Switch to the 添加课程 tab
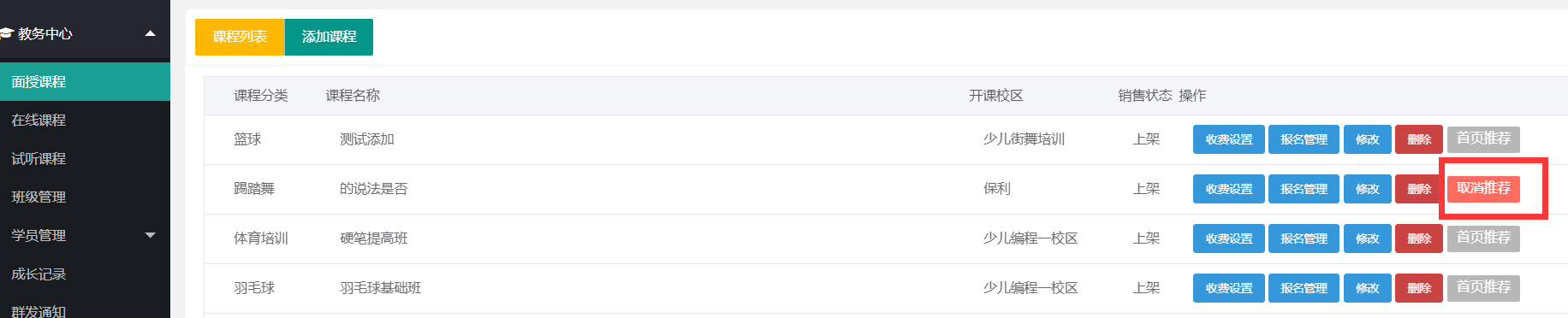The width and height of the screenshot is (1568, 318). click(x=329, y=37)
